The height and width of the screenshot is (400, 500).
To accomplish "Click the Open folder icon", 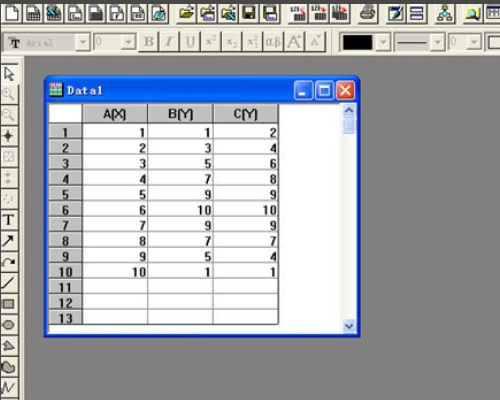I will pyautogui.click(x=187, y=13).
